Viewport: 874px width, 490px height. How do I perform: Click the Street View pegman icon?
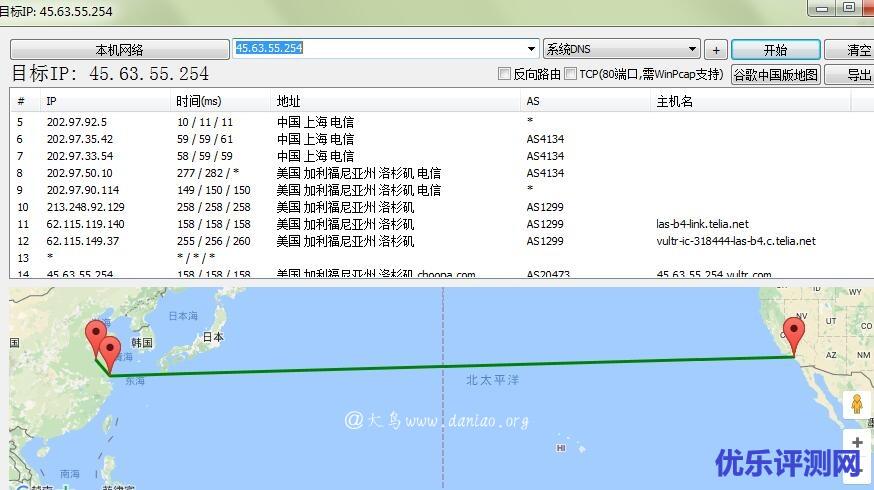(x=857, y=404)
